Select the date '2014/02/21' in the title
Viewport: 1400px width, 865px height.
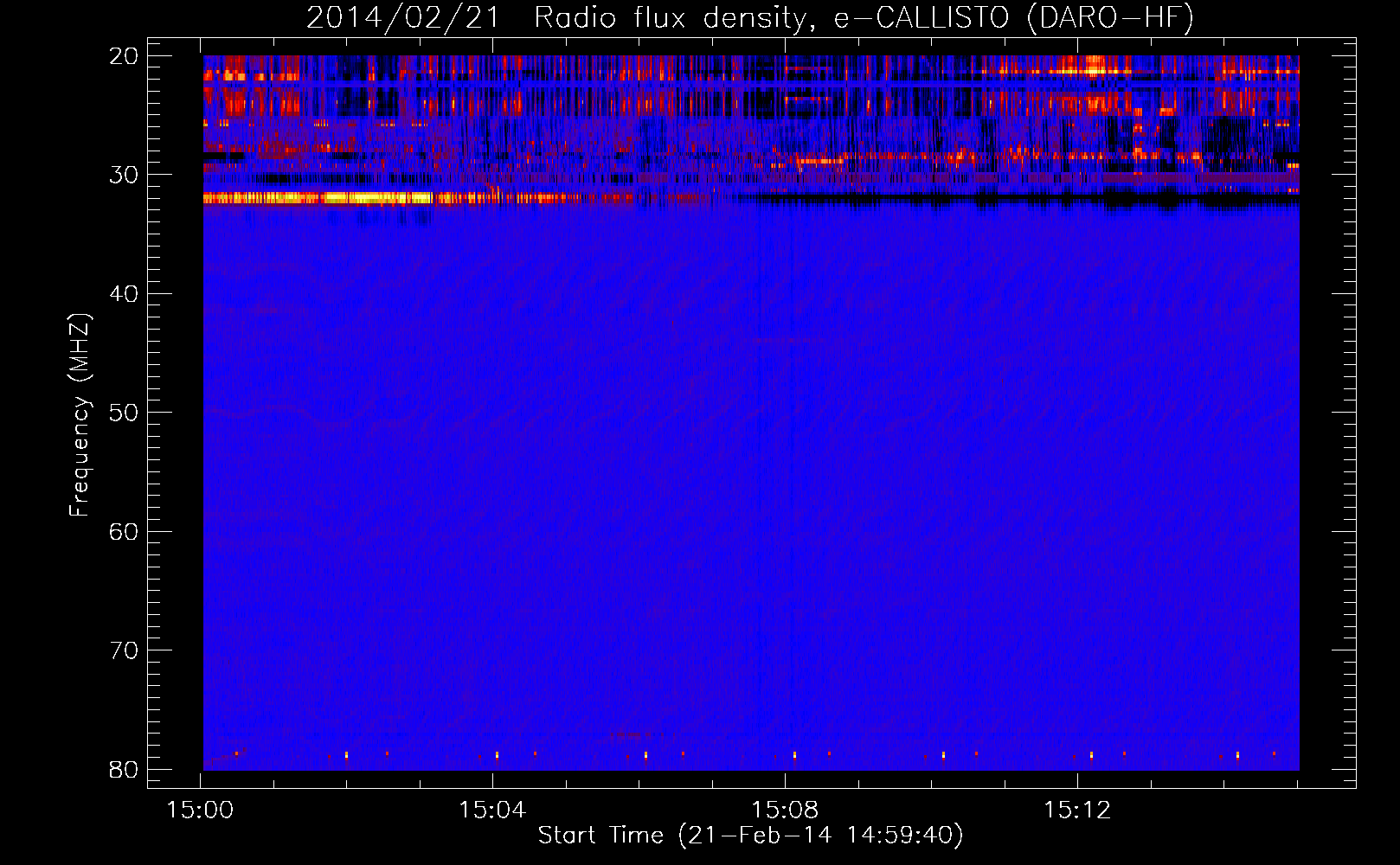(403, 18)
